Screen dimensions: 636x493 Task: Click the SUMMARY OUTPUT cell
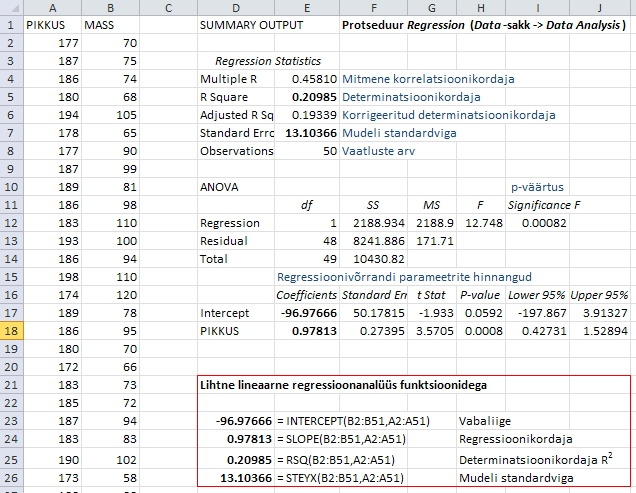(x=240, y=24)
